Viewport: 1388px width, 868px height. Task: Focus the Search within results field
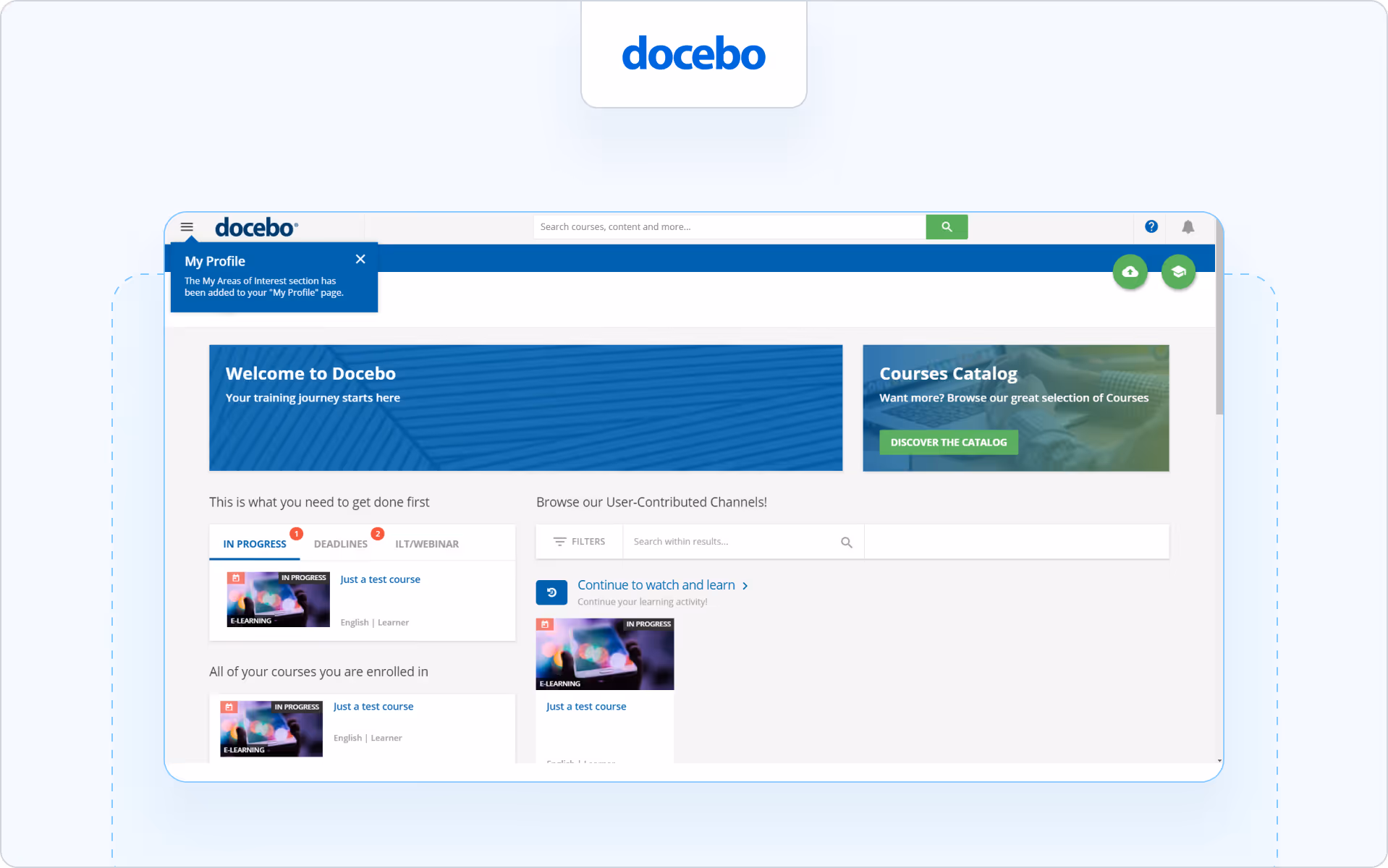click(731, 542)
